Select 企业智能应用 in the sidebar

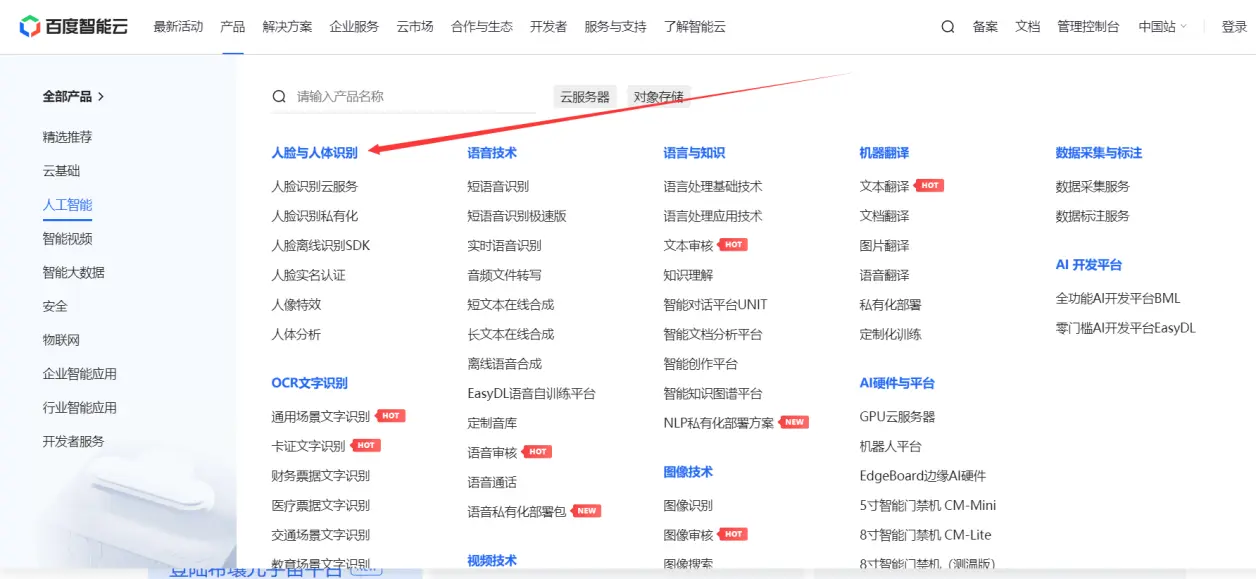click(79, 374)
